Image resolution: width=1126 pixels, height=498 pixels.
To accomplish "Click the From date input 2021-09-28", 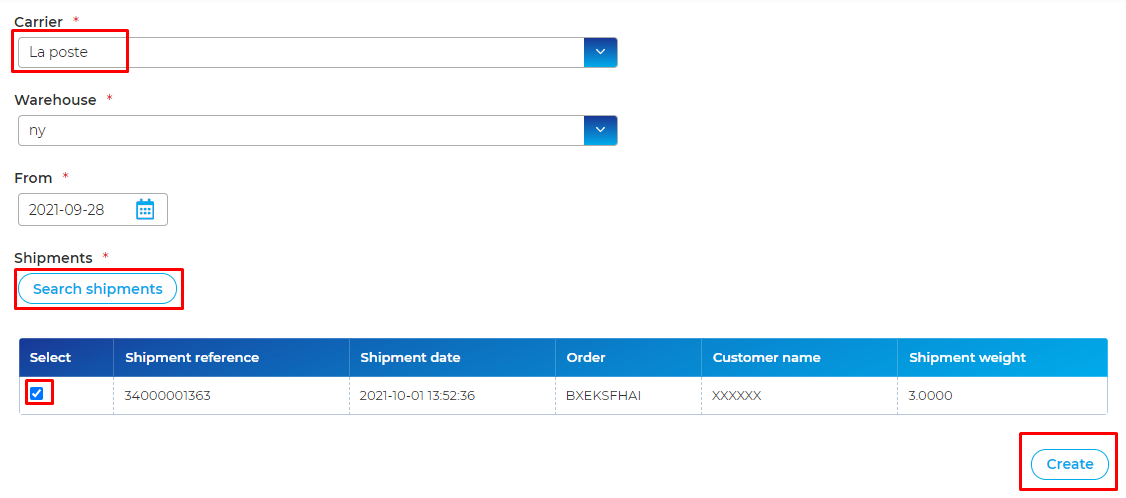I will 93,210.
